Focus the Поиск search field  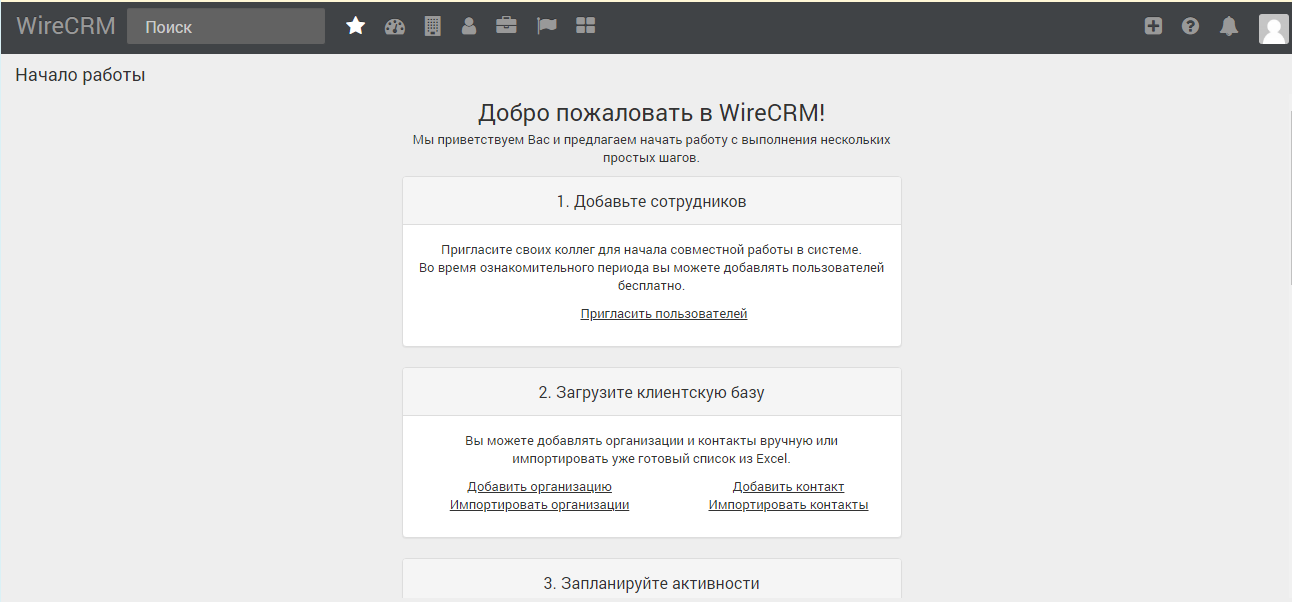click(x=226, y=27)
